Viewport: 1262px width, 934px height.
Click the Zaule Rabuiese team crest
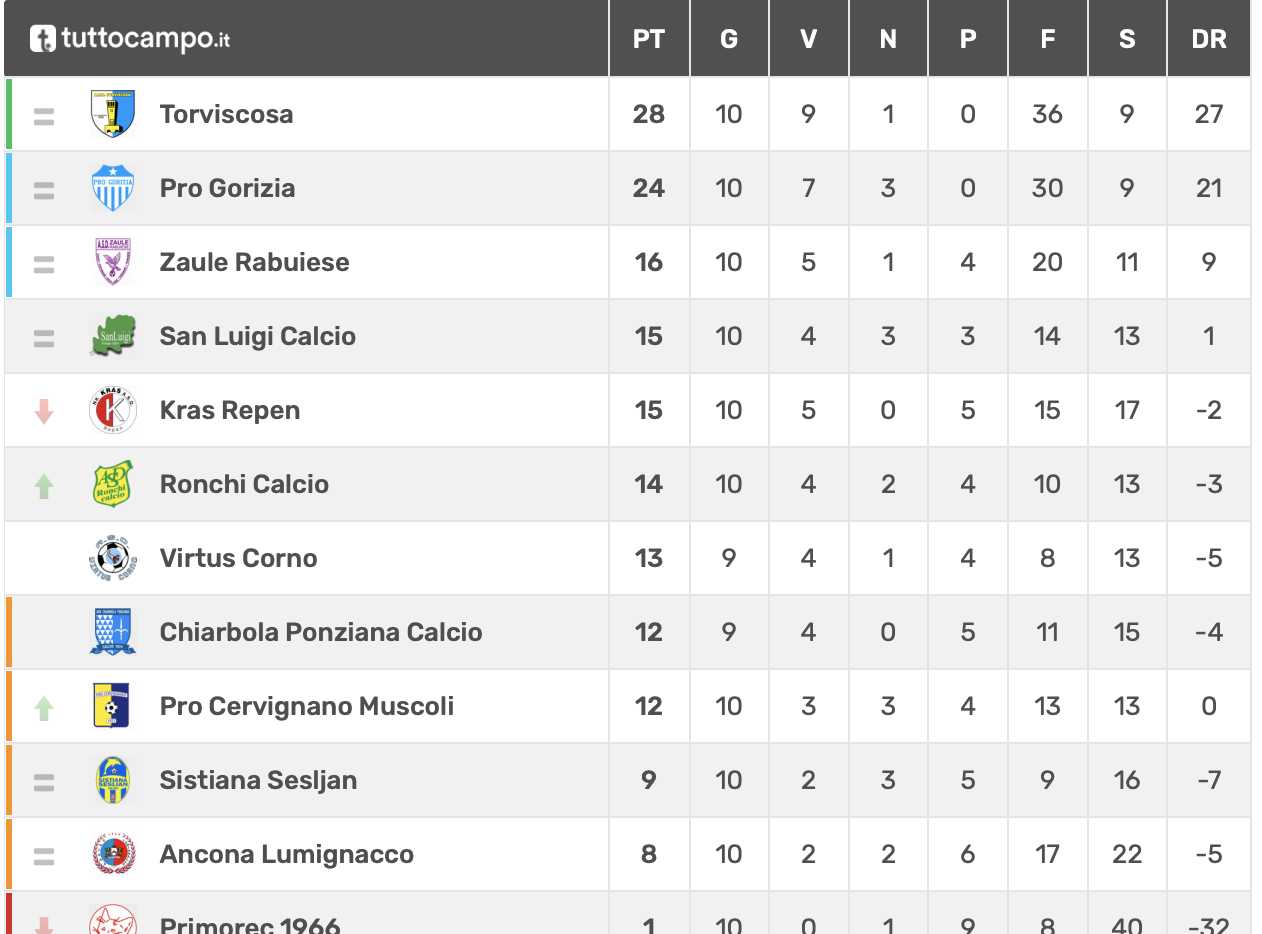[112, 262]
